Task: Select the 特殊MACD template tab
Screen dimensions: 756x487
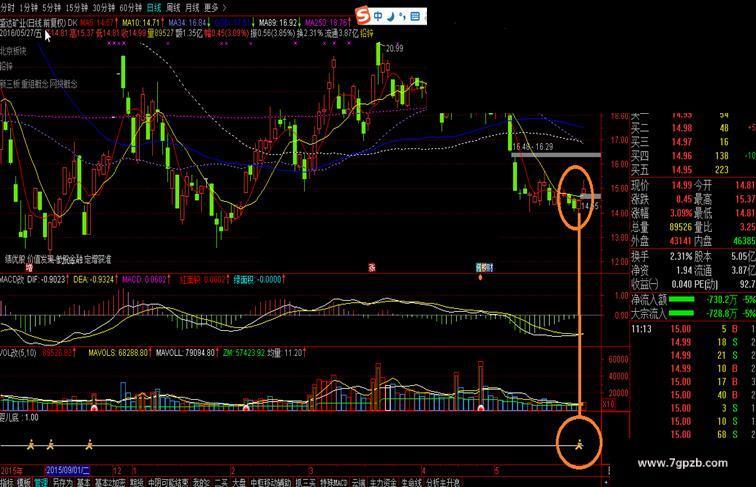Action: coord(334,482)
